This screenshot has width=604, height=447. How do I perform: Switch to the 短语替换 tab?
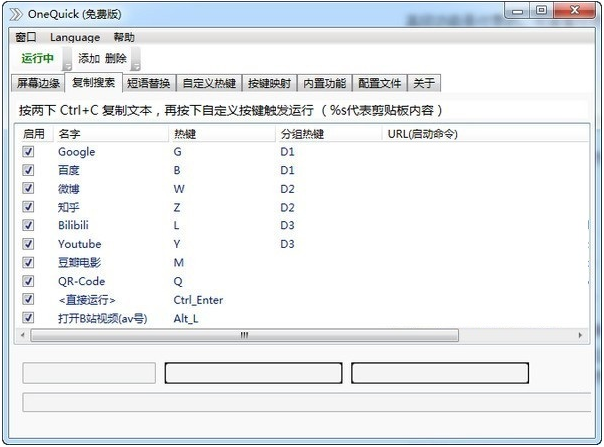click(x=149, y=83)
